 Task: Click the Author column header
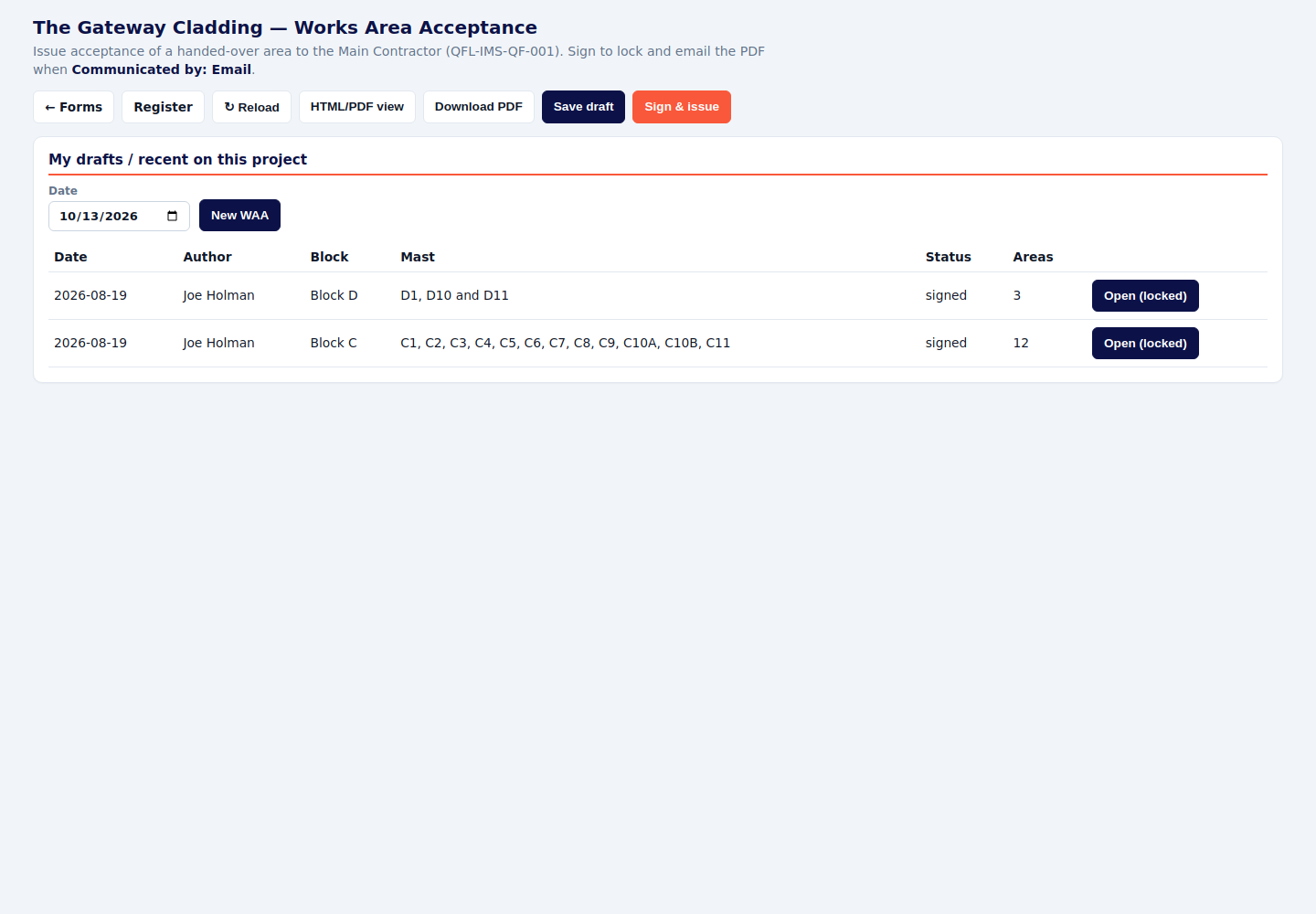click(207, 257)
